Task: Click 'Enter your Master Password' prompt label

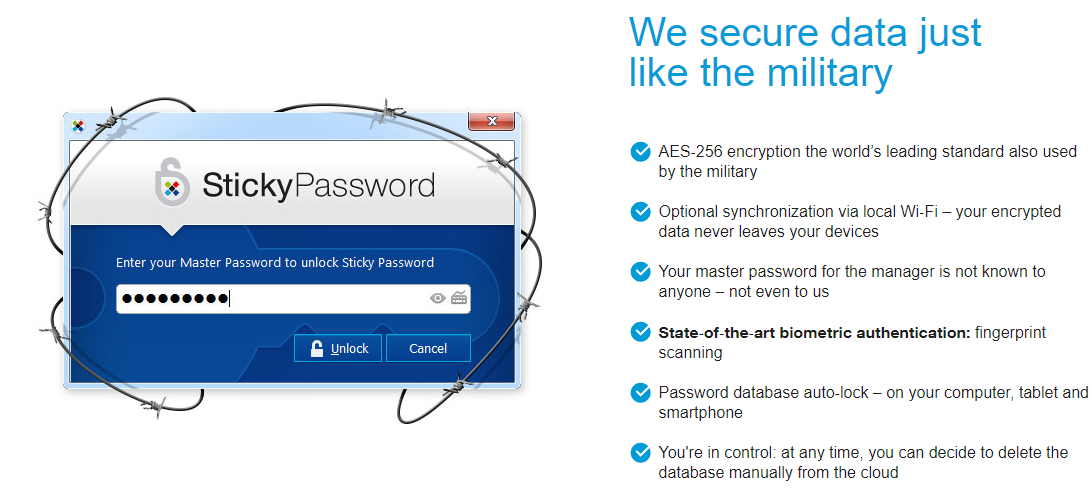Action: [274, 263]
